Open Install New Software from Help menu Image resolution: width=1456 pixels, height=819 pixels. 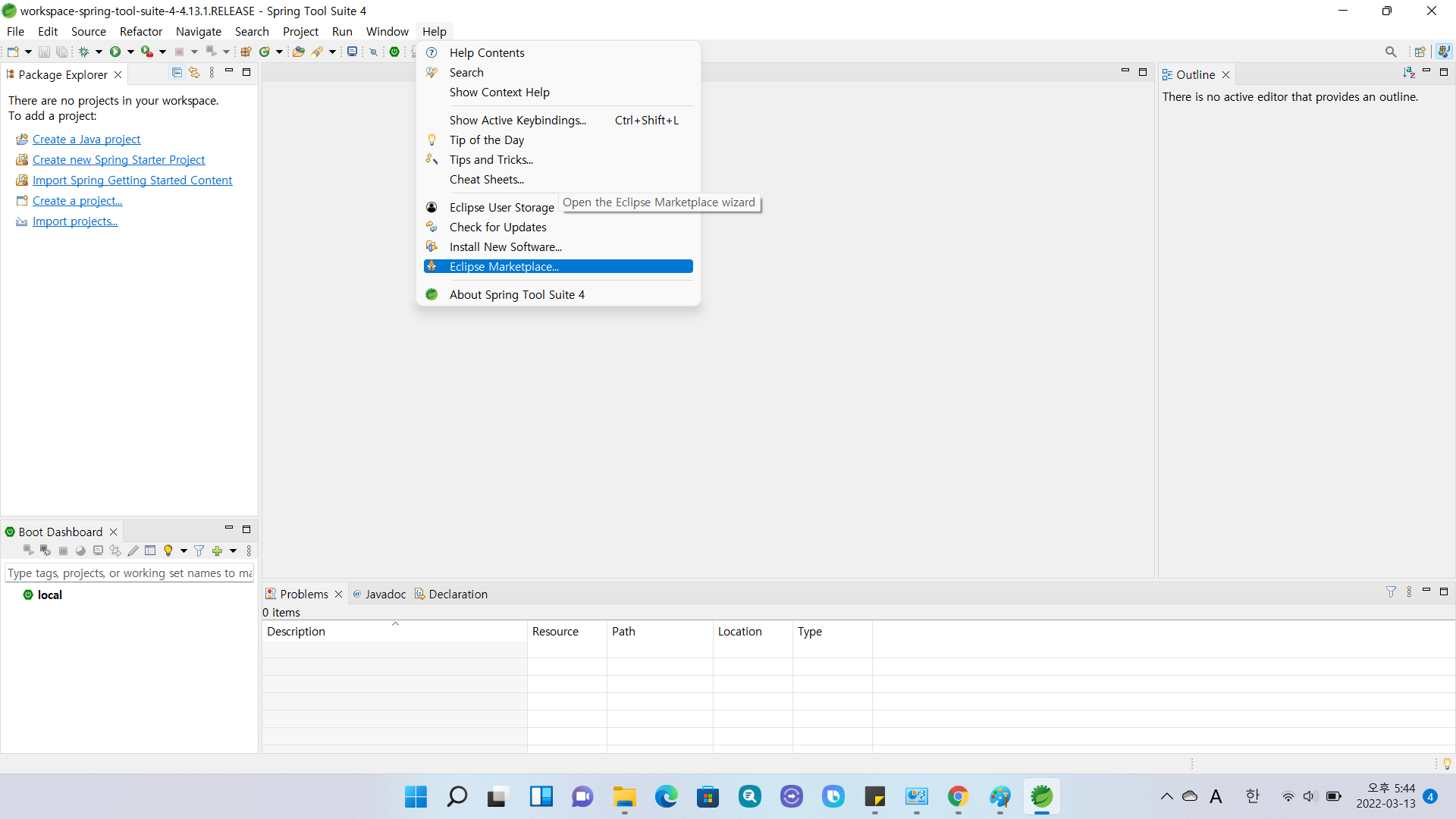coord(505,247)
